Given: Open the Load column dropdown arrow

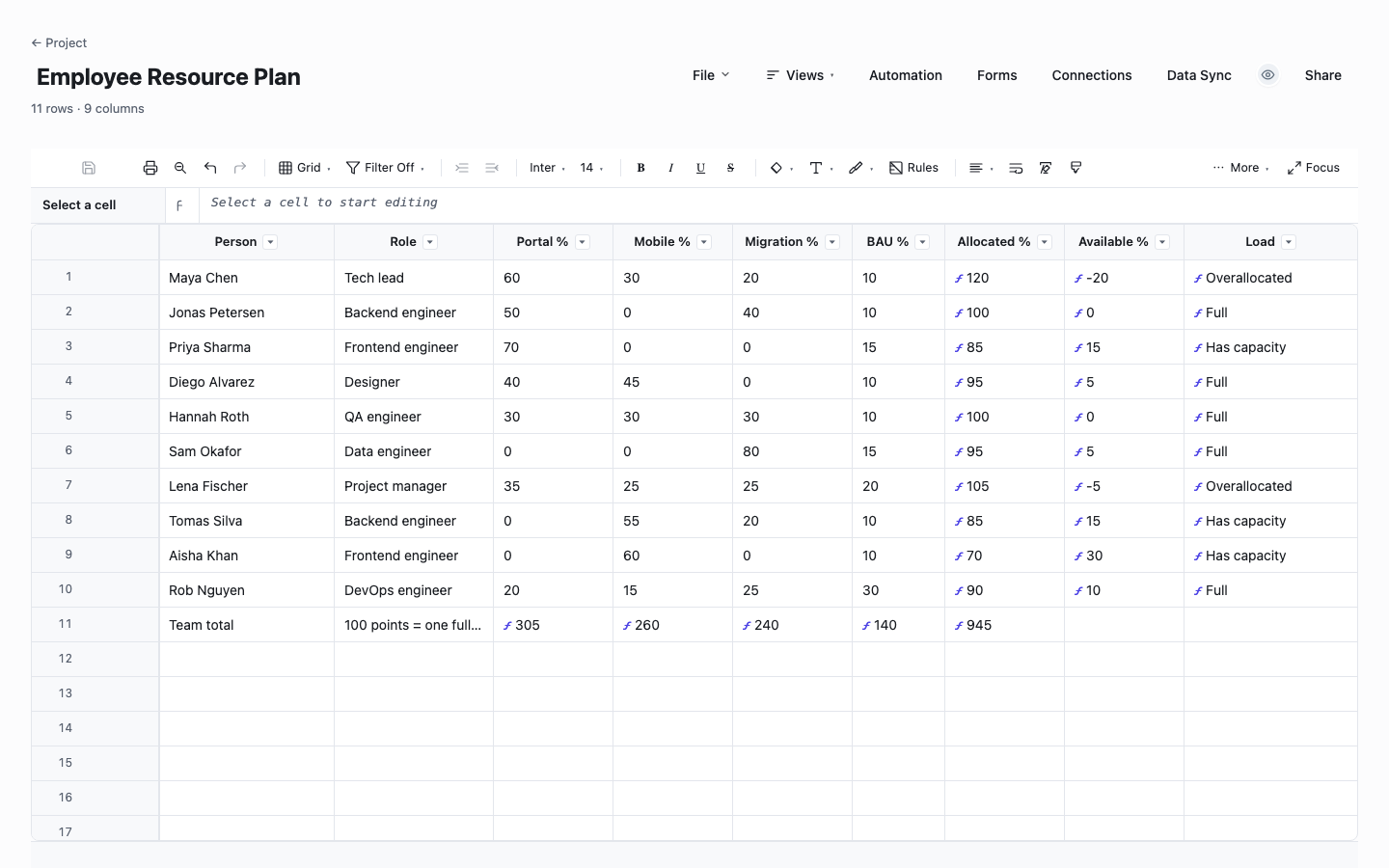Looking at the screenshot, I should 1289,242.
